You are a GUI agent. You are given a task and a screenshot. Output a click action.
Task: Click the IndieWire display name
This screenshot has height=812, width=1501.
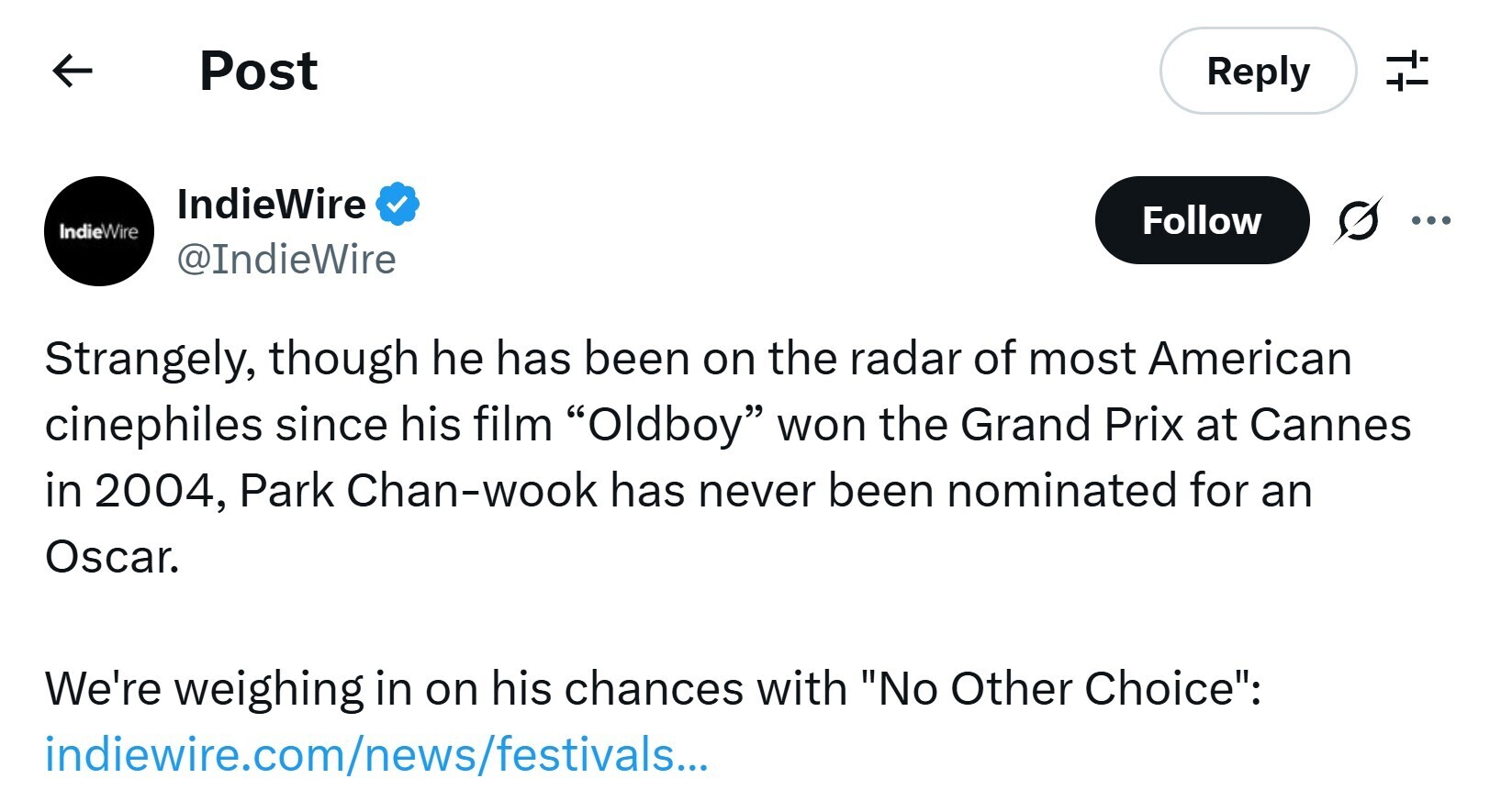tap(272, 204)
